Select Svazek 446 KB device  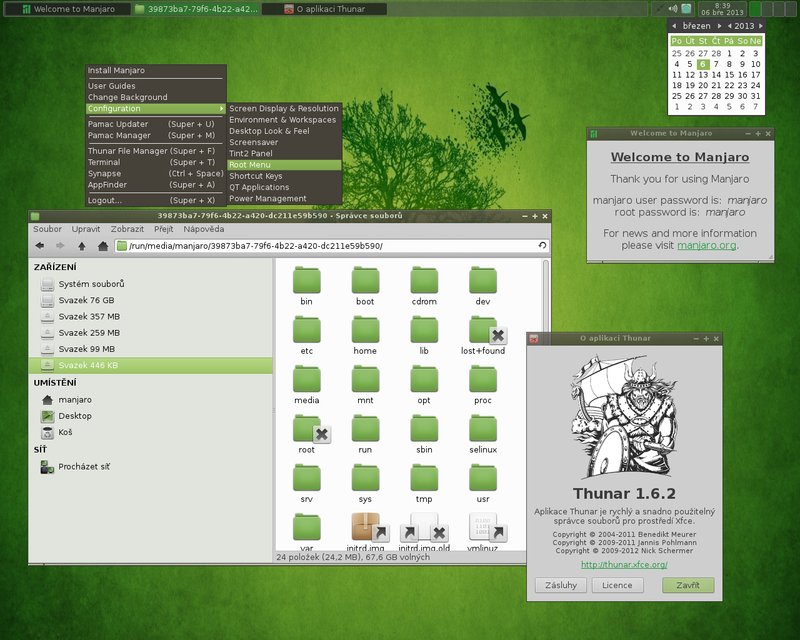tap(151, 365)
